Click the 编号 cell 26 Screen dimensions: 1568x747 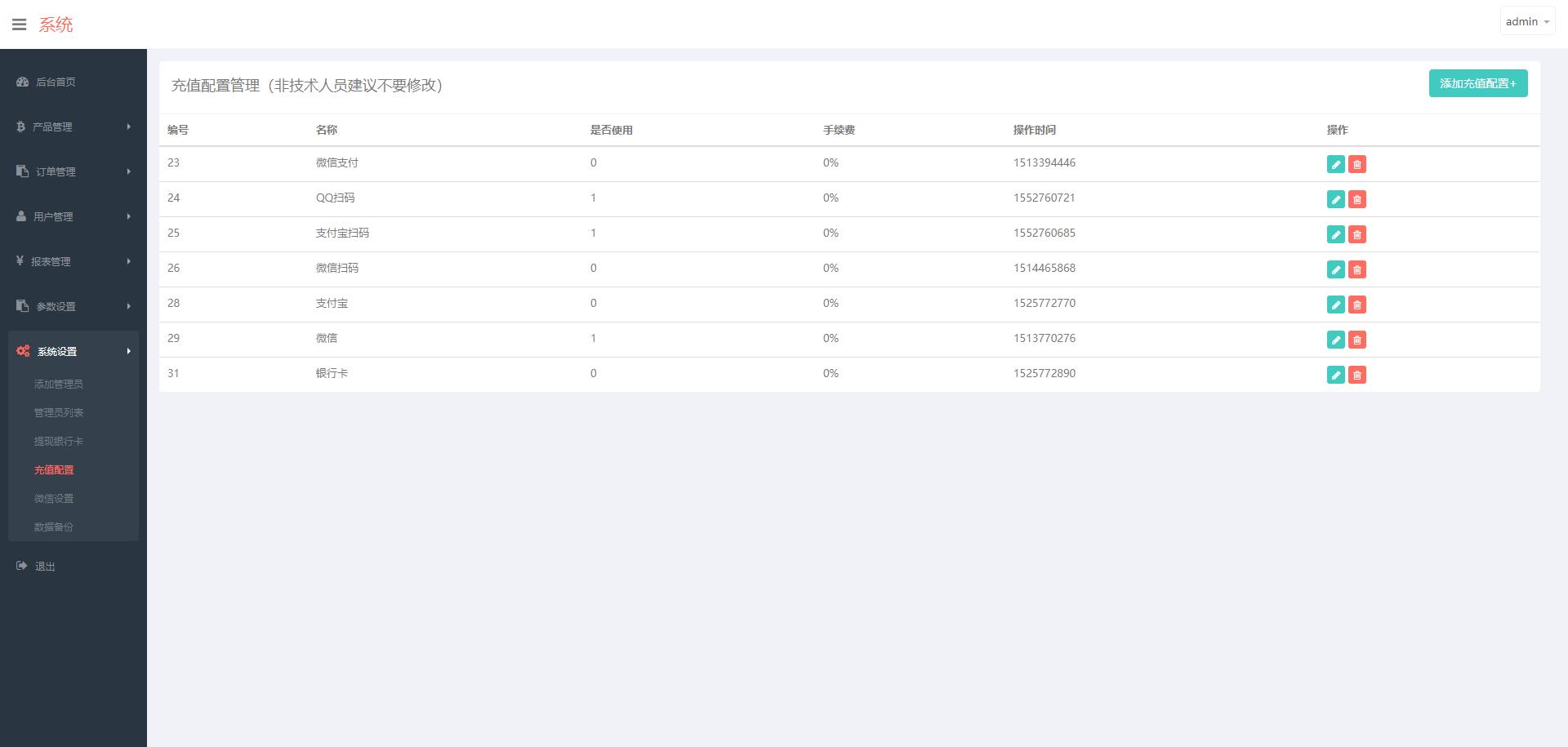tap(174, 268)
